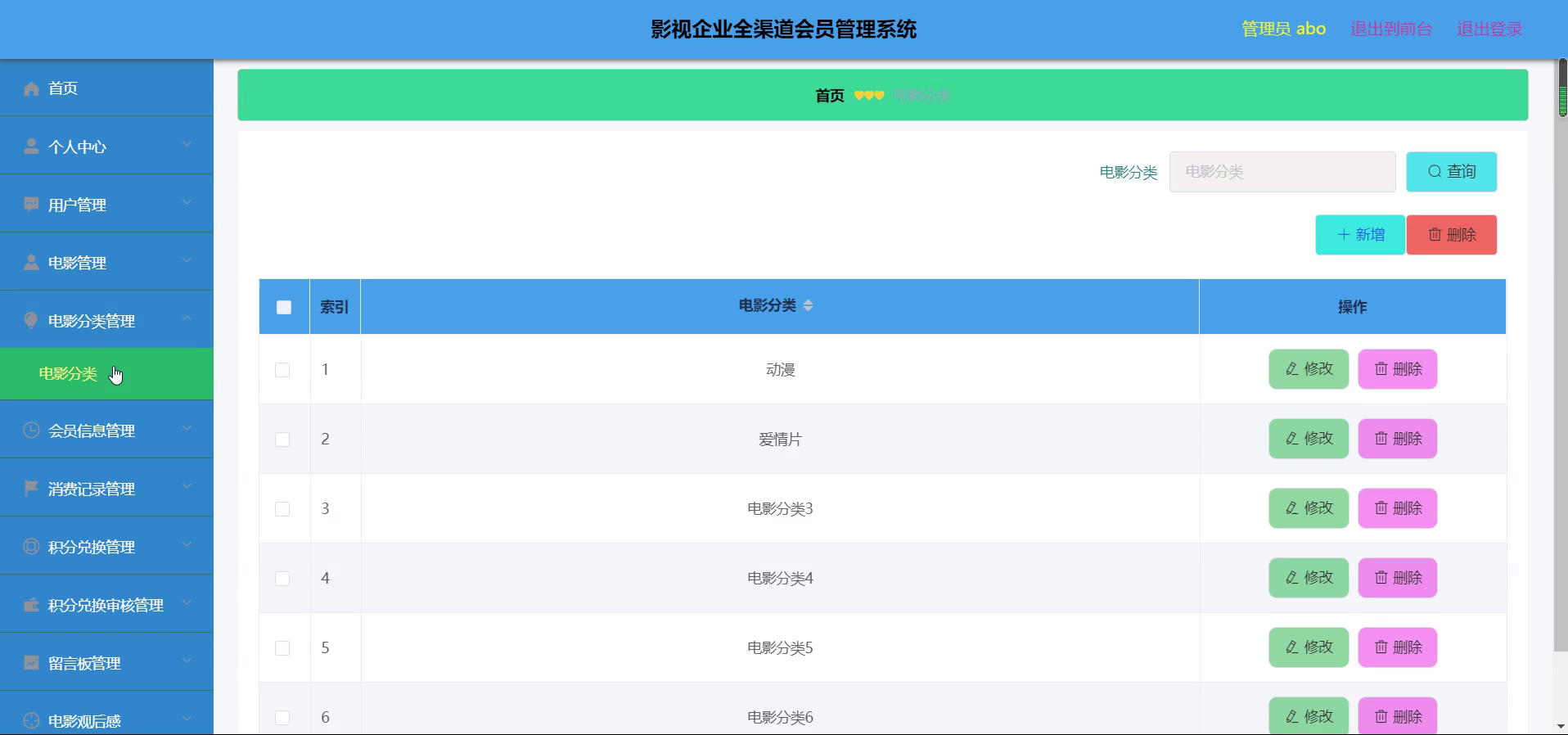
Task: Check the box for row 电影分类4
Action: (x=282, y=579)
